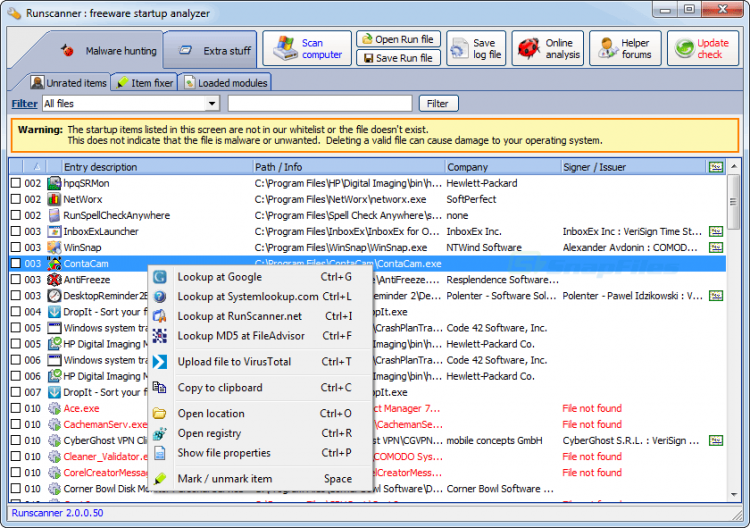Switch to the Extra stuff tab
This screenshot has width=750, height=528.
pyautogui.click(x=210, y=51)
